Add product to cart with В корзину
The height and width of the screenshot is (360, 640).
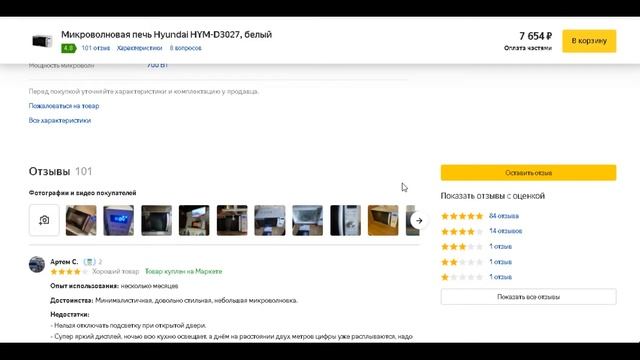click(589, 41)
